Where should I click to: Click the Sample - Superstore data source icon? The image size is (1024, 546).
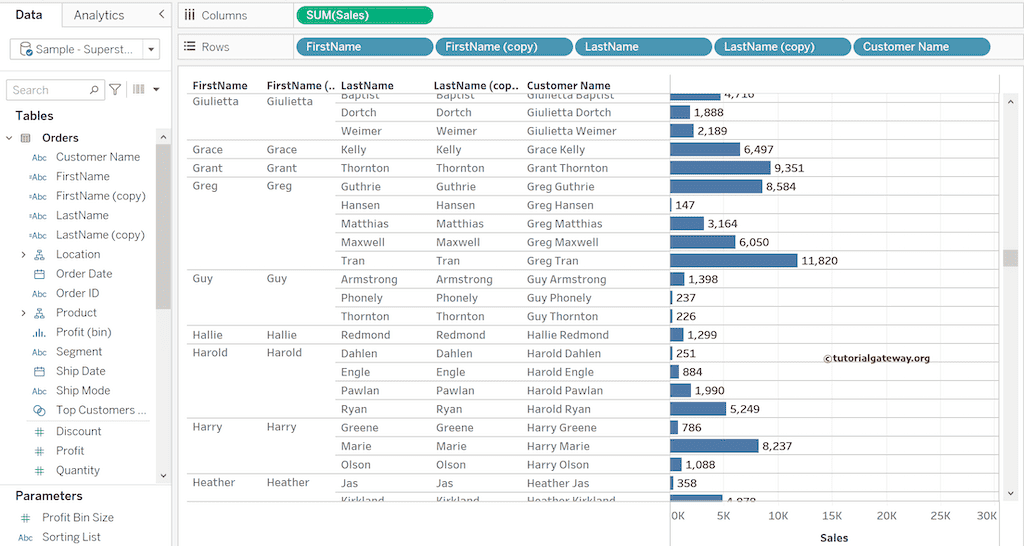click(x=26, y=49)
